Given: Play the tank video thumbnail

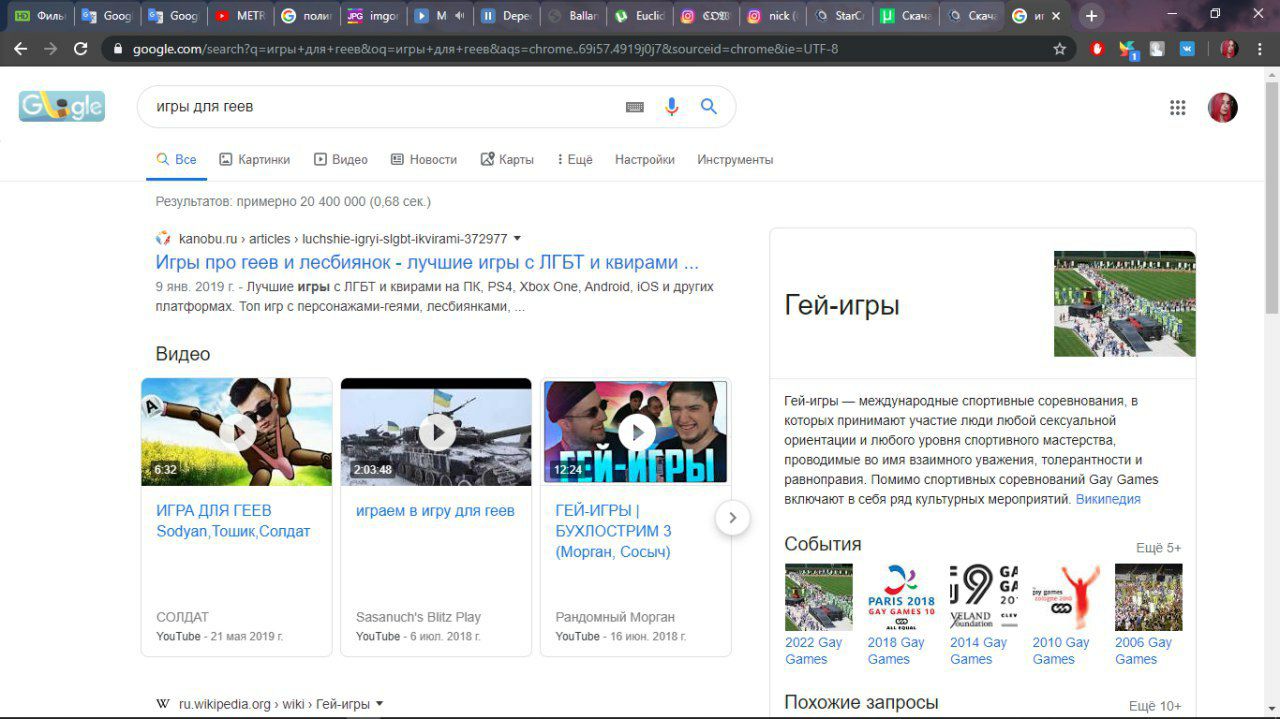Looking at the screenshot, I should tap(436, 432).
